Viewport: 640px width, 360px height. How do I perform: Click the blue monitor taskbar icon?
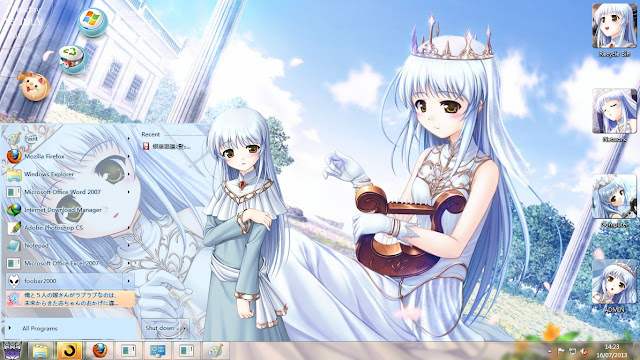[x=157, y=351]
